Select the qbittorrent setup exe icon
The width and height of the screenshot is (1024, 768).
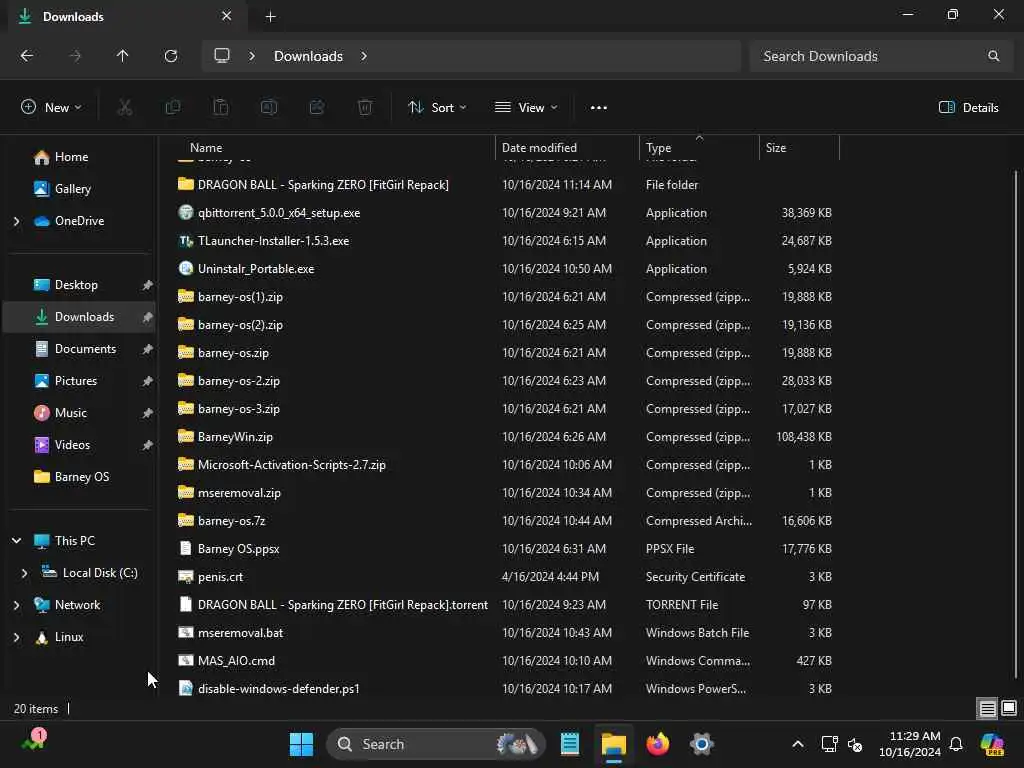pos(185,212)
